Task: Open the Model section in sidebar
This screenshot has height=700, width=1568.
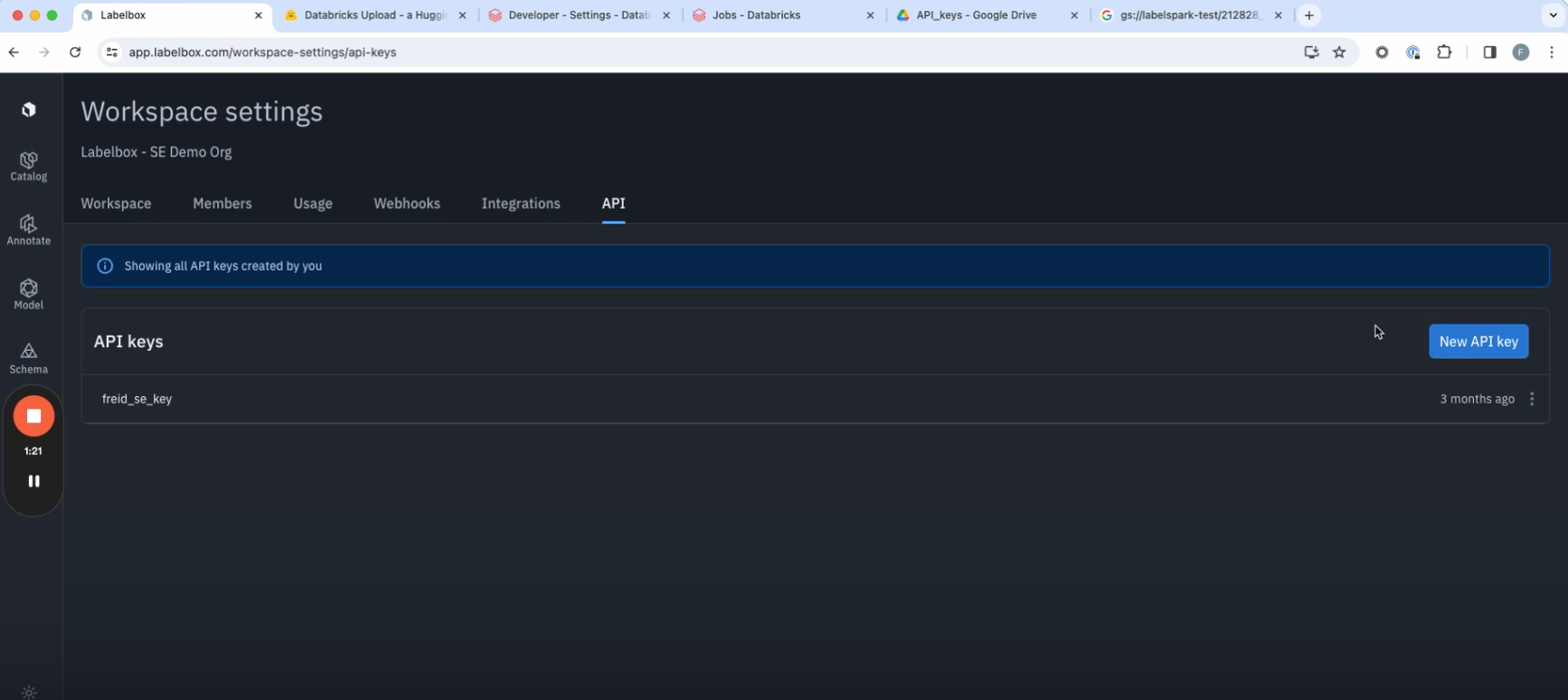Action: click(x=29, y=294)
